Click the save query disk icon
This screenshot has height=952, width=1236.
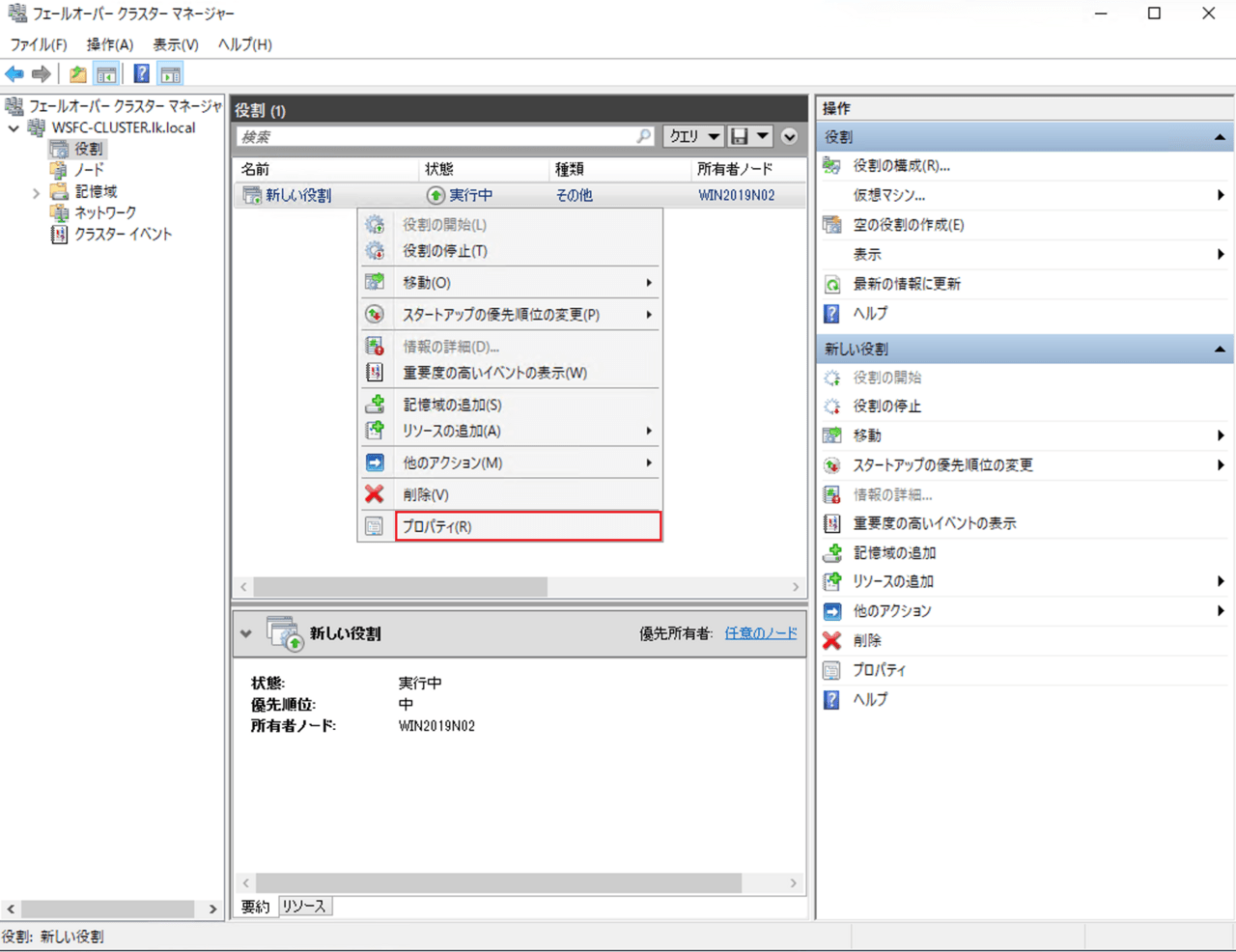[740, 136]
